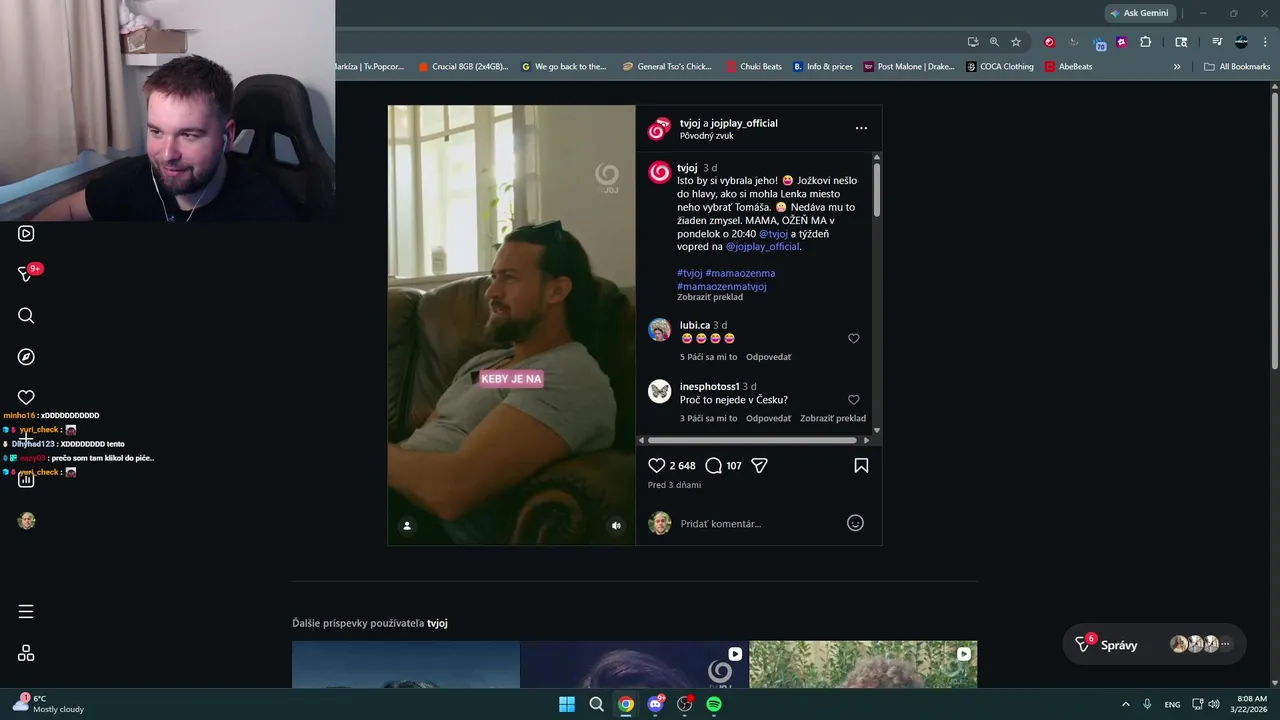The height and width of the screenshot is (720, 1280).
Task: Reply to lubi.ca via Odpovedať
Action: [x=768, y=357]
